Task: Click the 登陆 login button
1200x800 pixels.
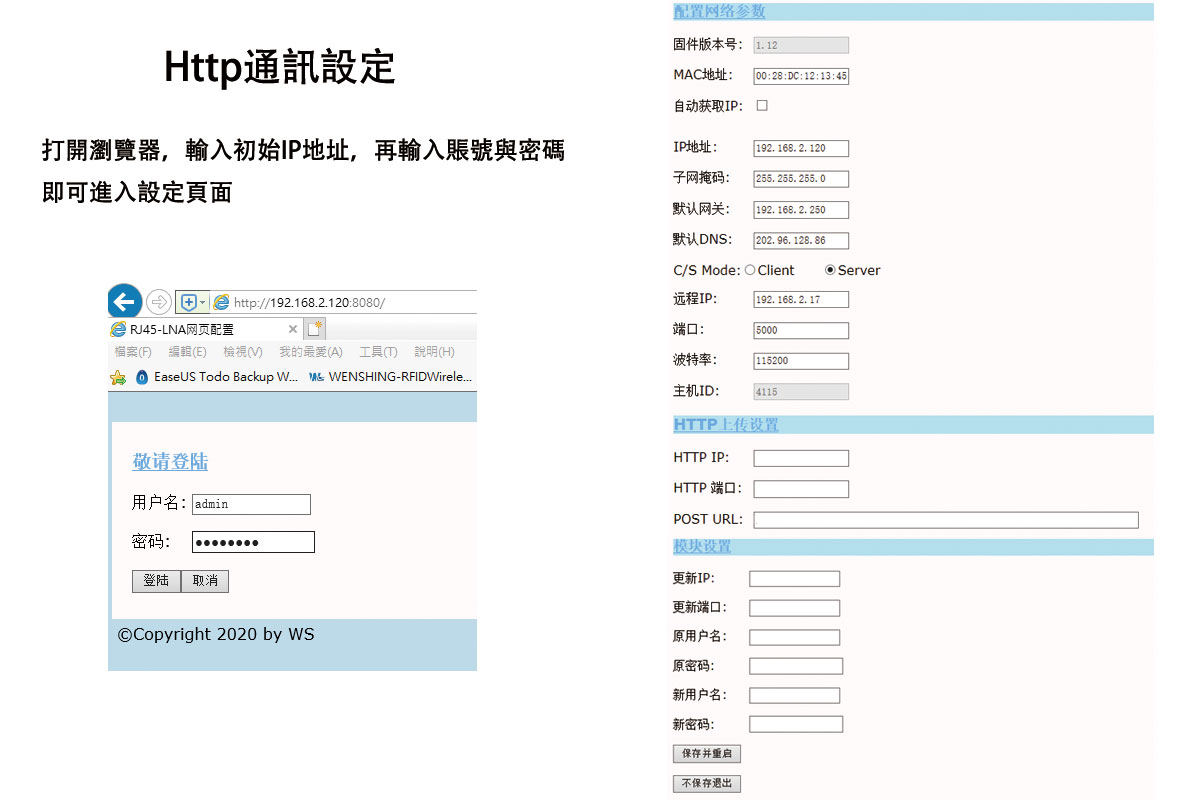Action: click(156, 581)
